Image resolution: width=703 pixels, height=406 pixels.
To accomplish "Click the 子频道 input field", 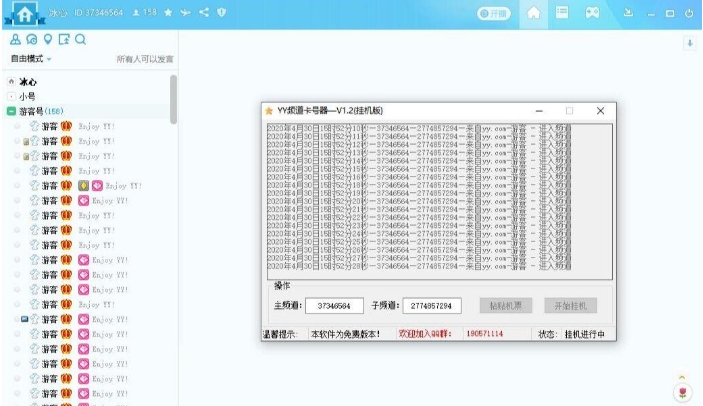I will coord(432,306).
